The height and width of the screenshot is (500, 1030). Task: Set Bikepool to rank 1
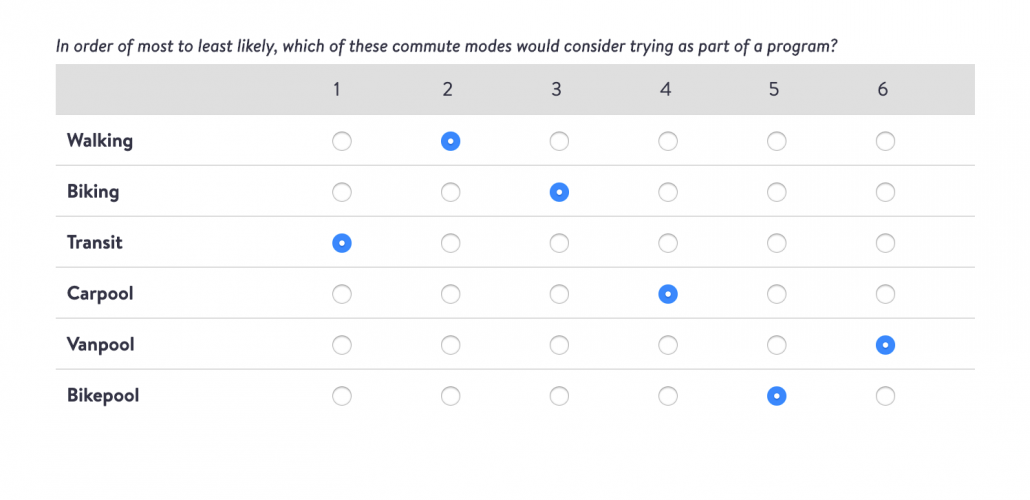(342, 396)
